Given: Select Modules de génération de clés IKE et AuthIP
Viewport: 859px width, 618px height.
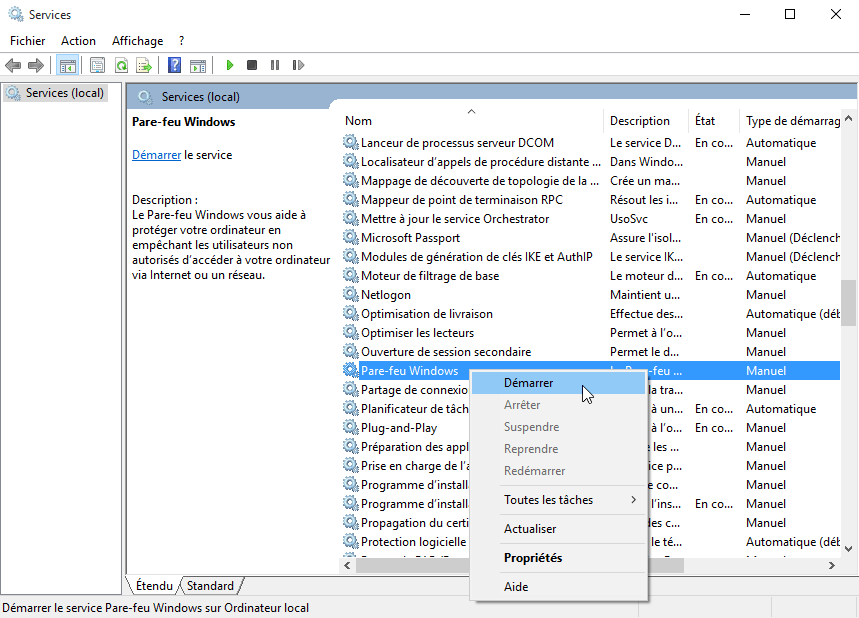Looking at the screenshot, I should [591, 257].
